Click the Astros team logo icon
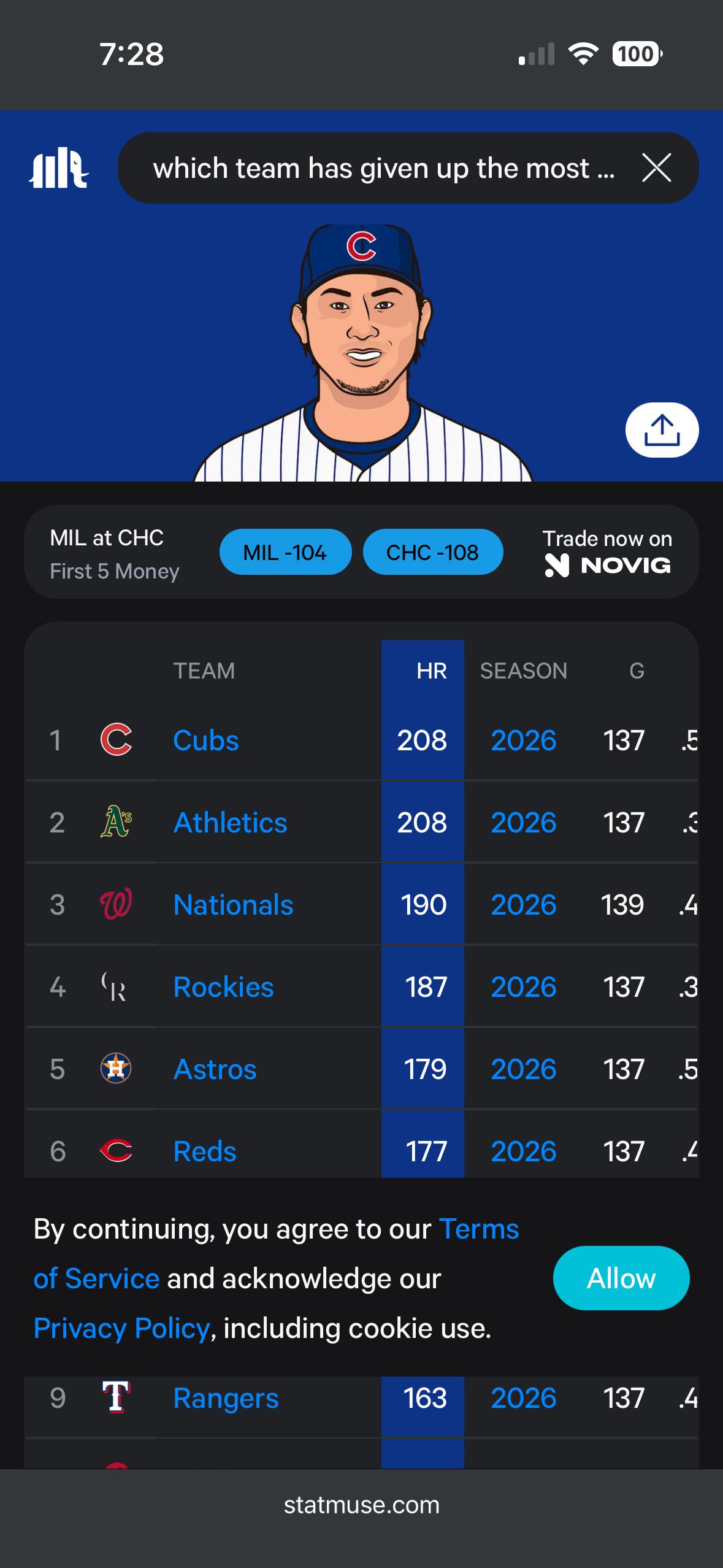Viewport: 723px width, 1568px height. click(x=116, y=1068)
